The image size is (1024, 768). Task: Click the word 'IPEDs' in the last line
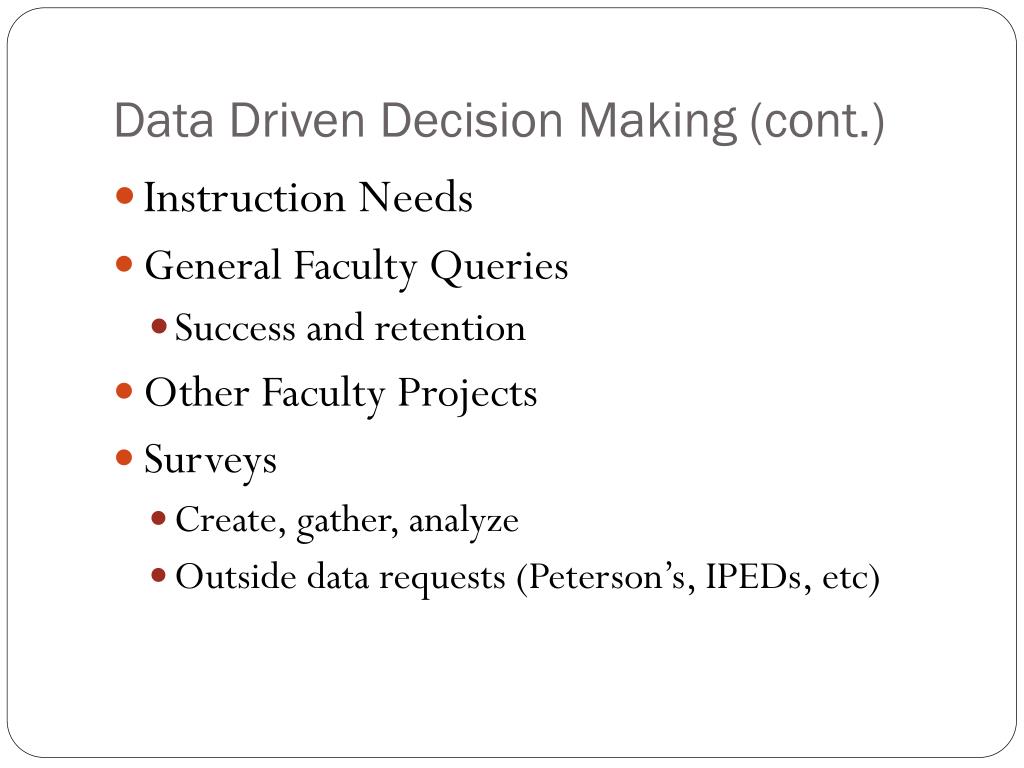pyautogui.click(x=754, y=577)
